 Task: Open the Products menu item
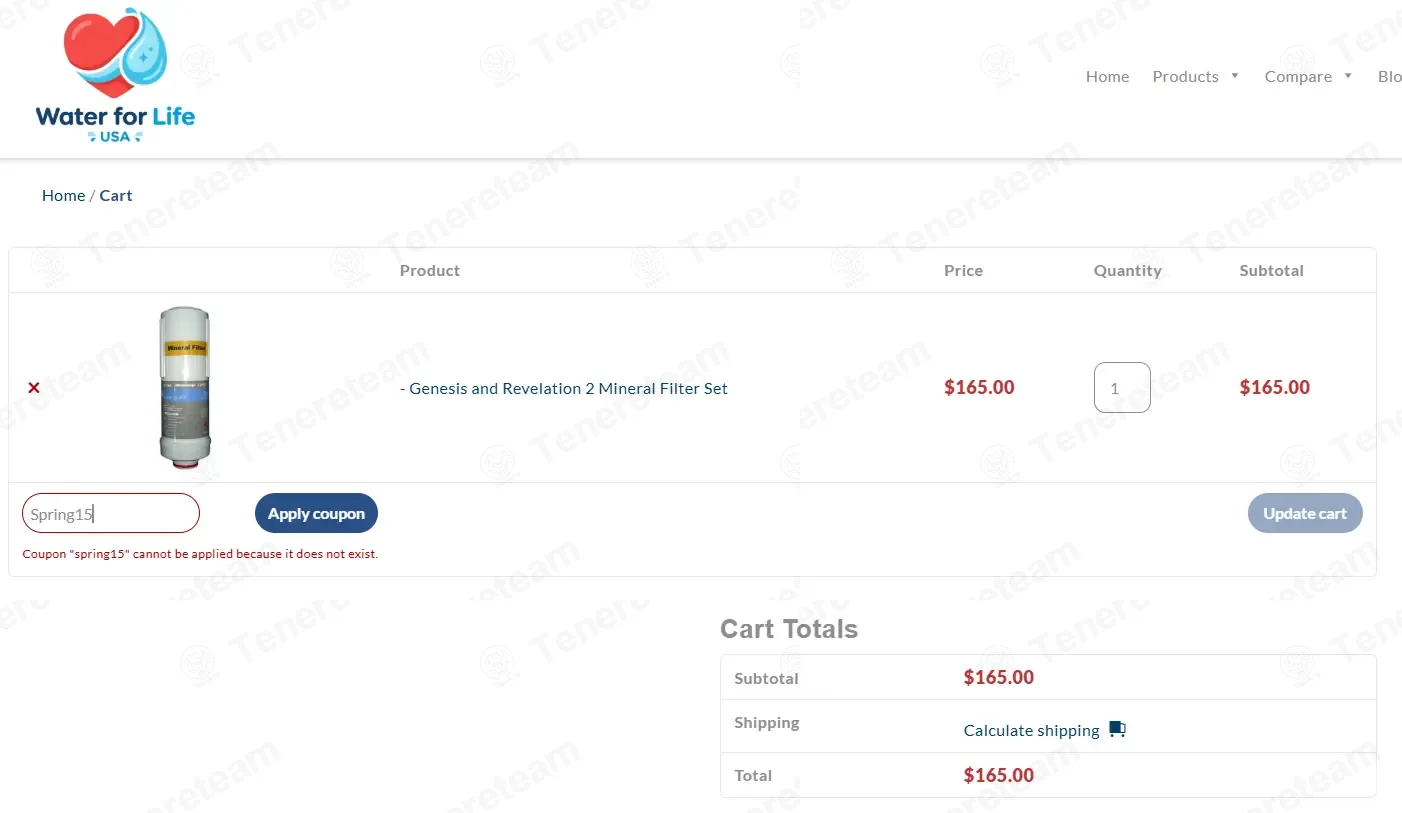[1185, 77]
